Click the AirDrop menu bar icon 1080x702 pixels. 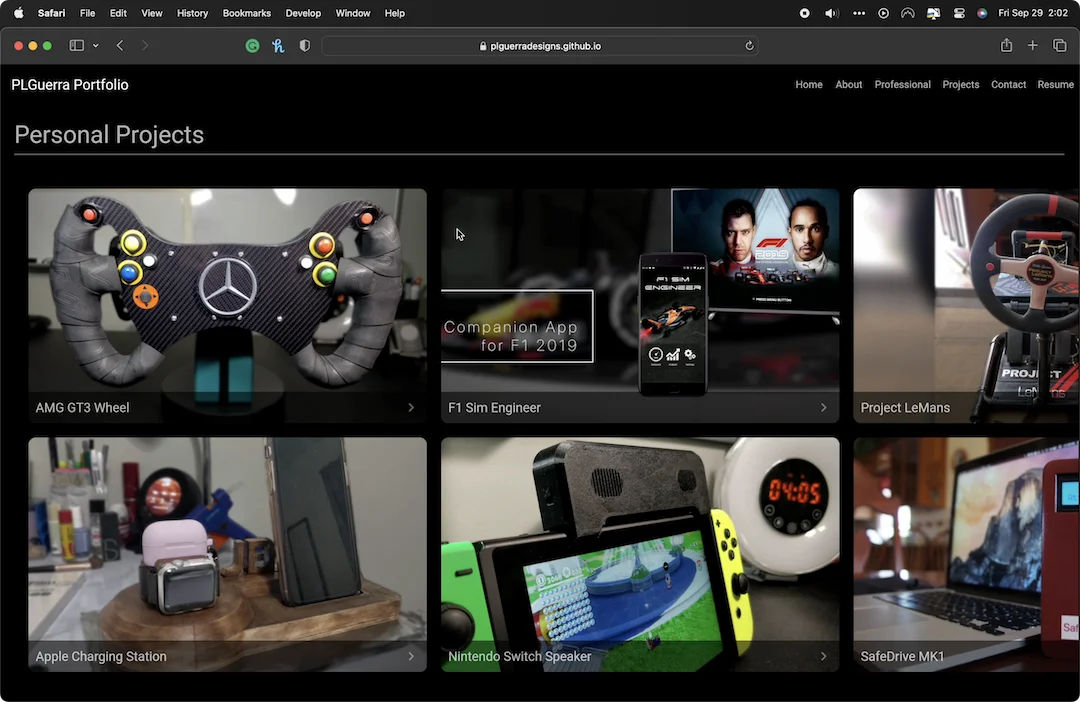coord(908,13)
